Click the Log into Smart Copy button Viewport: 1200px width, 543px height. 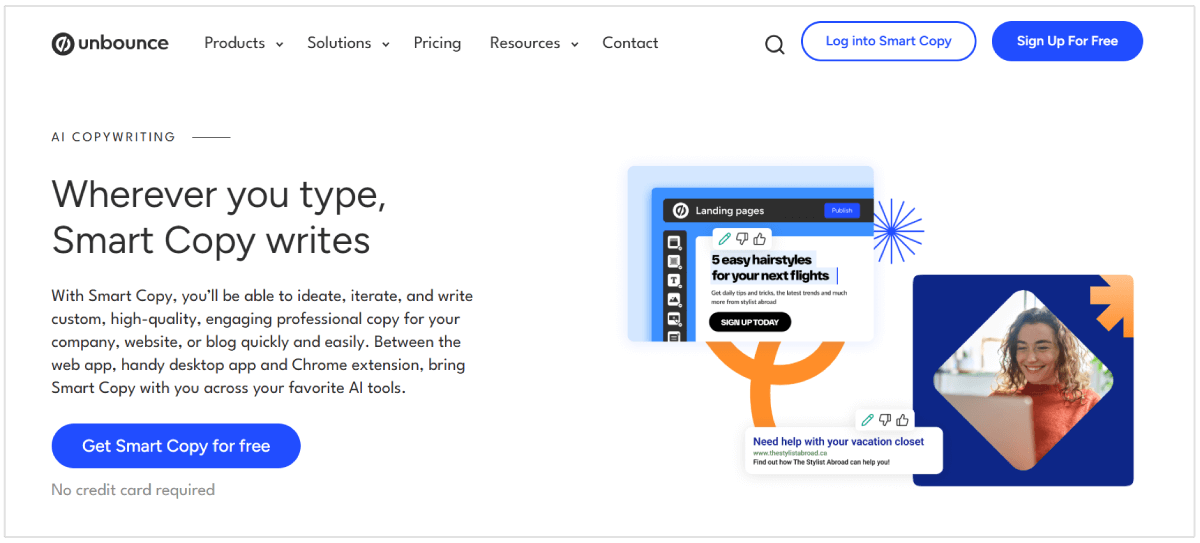click(x=888, y=41)
